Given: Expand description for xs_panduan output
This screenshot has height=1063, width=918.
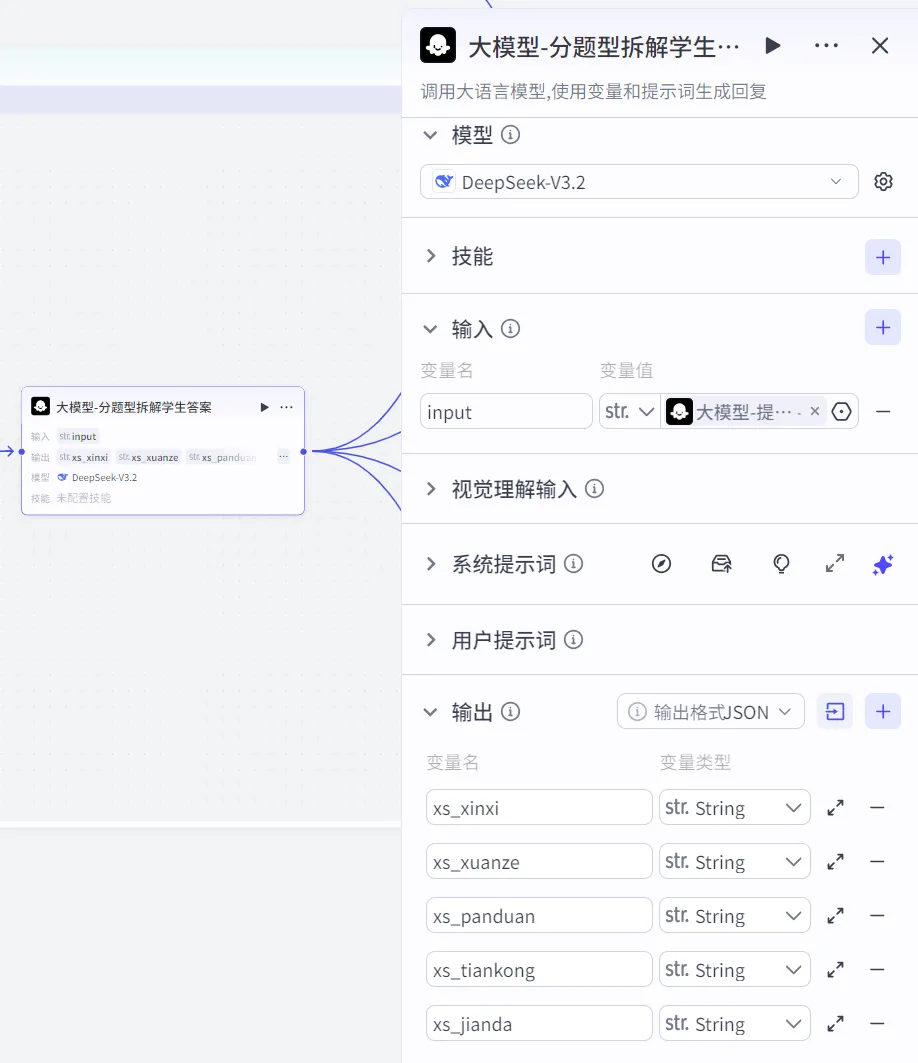Looking at the screenshot, I should (835, 915).
